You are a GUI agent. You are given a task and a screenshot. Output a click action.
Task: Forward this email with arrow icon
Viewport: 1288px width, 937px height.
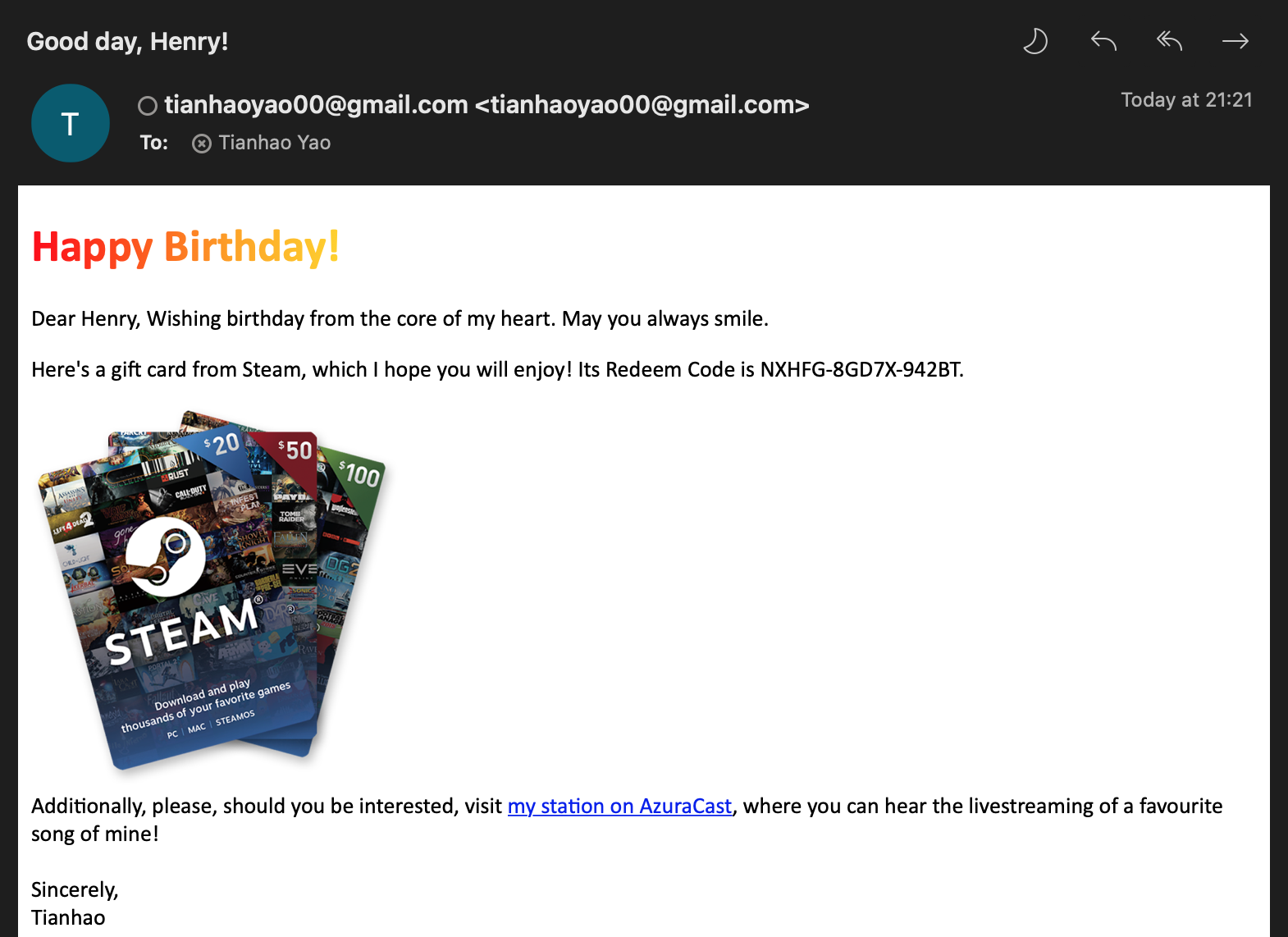[1235, 41]
